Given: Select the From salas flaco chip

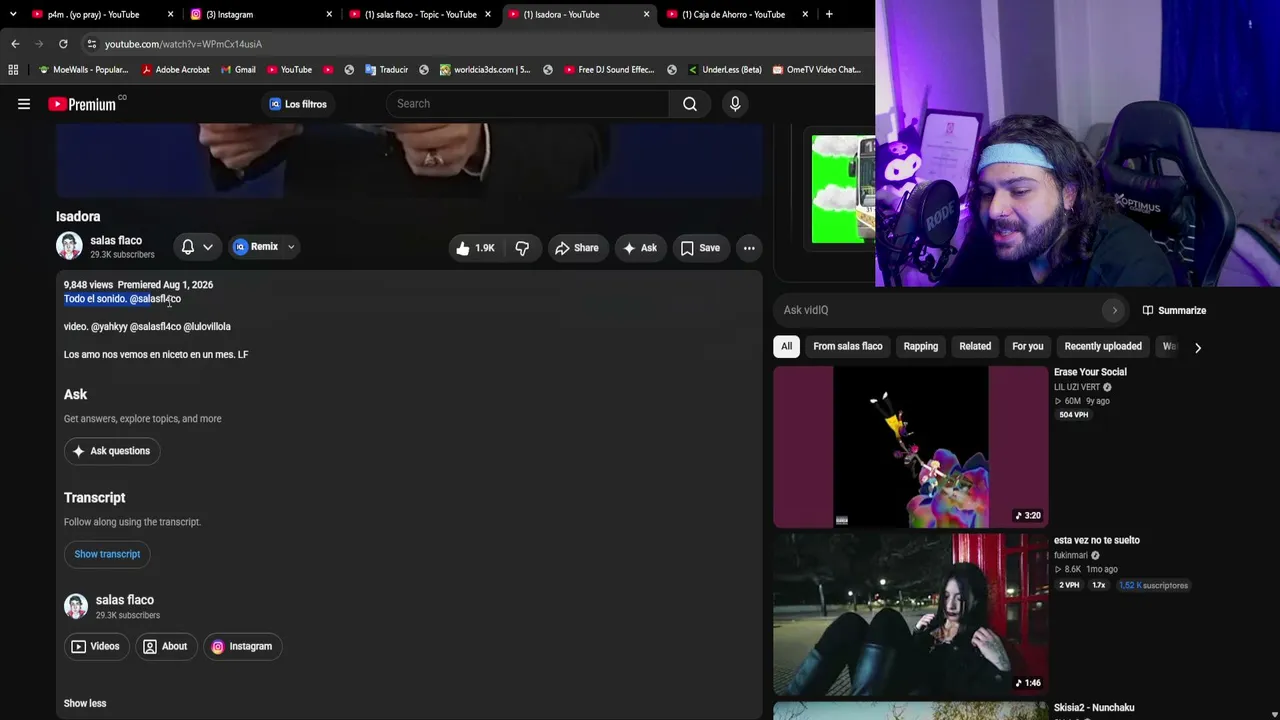Looking at the screenshot, I should 848,347.
